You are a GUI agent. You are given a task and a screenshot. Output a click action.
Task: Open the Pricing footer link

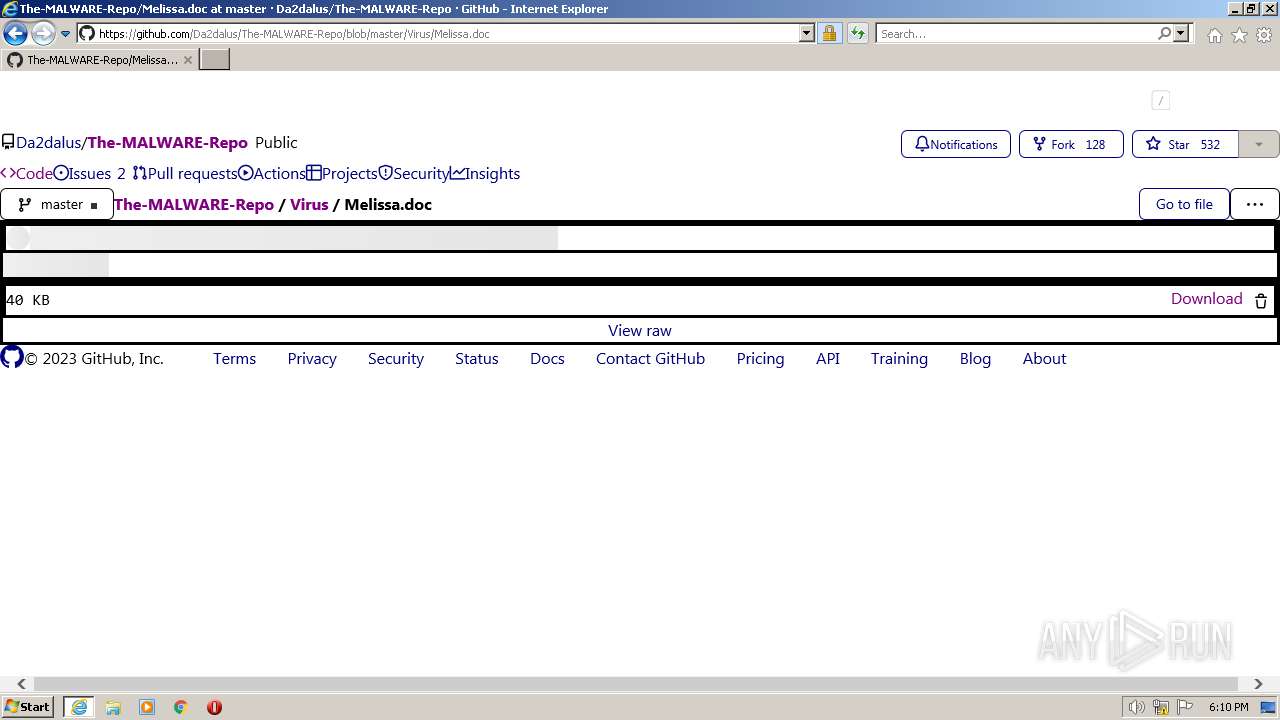pos(761,359)
